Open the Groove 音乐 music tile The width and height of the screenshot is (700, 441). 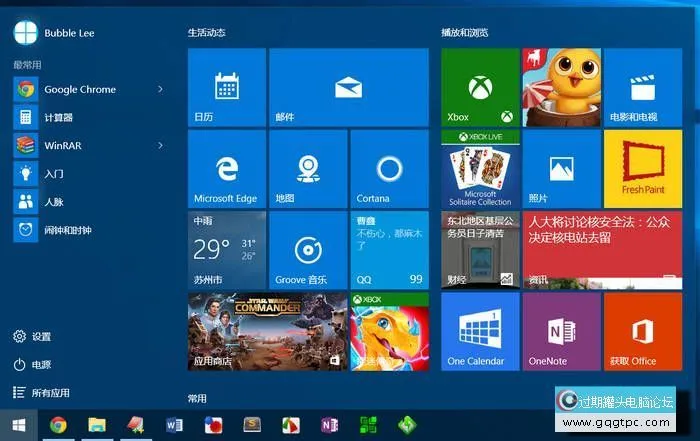307,250
